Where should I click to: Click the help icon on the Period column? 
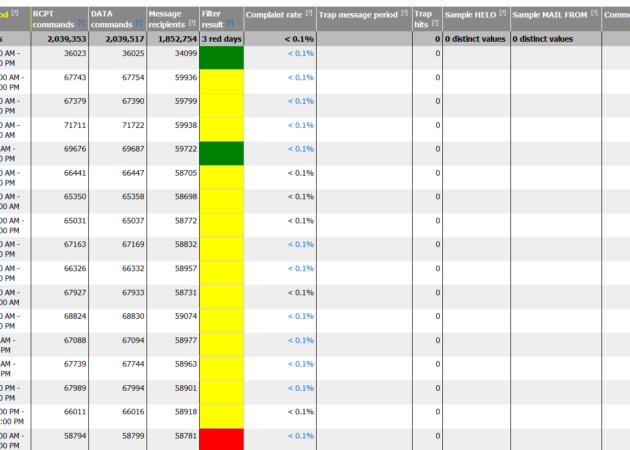[15, 13]
